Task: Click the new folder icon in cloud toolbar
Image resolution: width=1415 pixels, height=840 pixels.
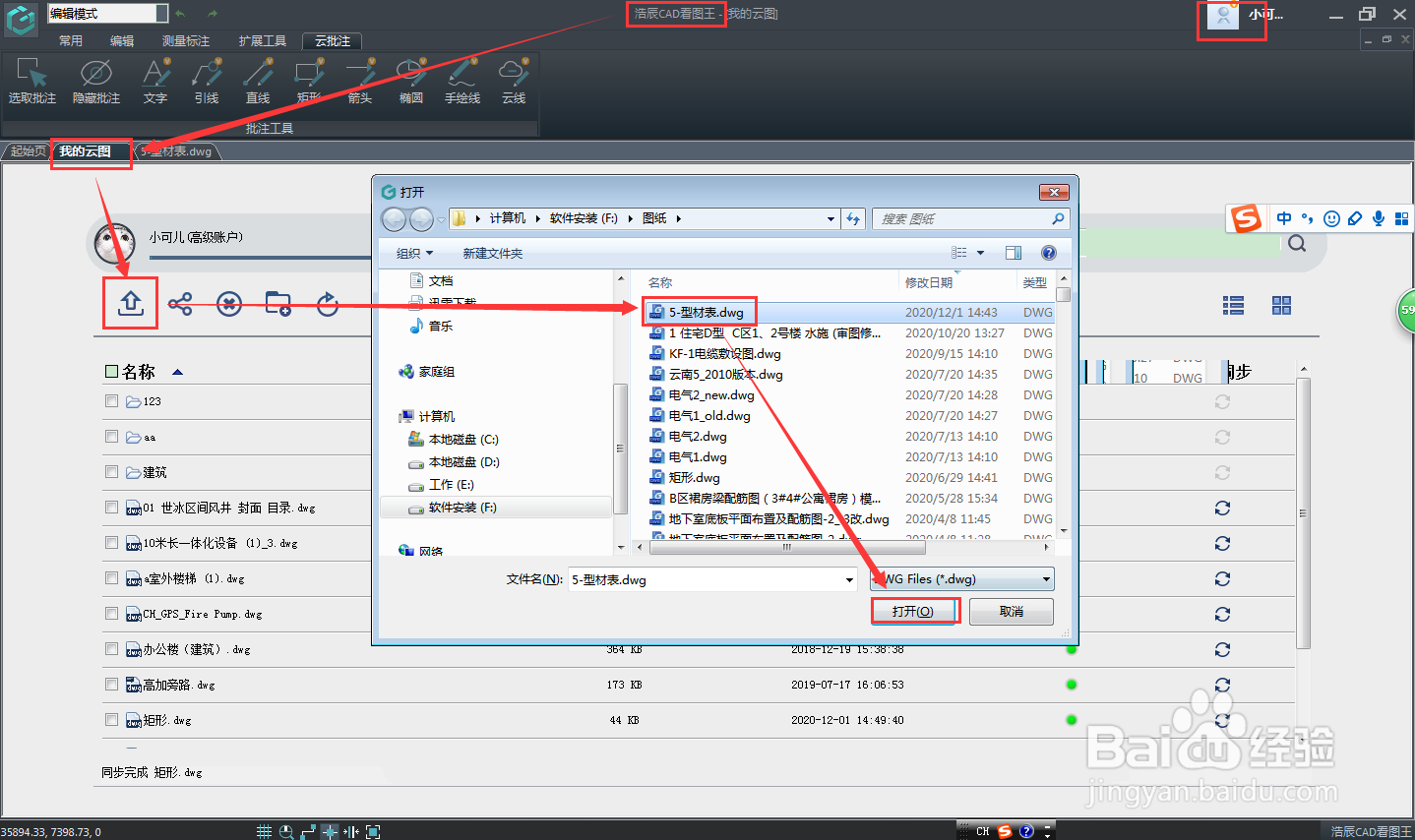Action: (278, 304)
